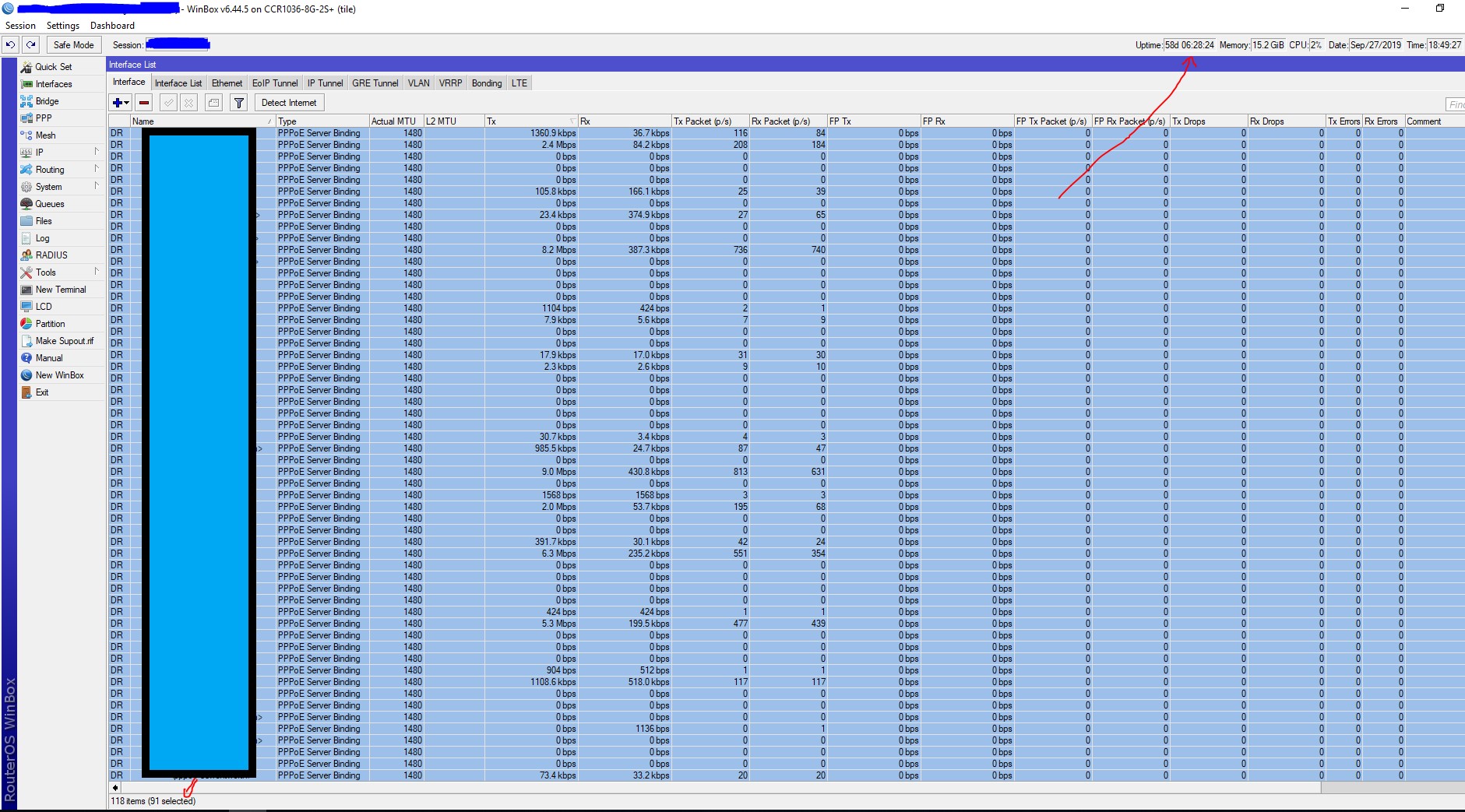Click the Disable X toolbar button
1465x812 pixels.
[x=188, y=103]
